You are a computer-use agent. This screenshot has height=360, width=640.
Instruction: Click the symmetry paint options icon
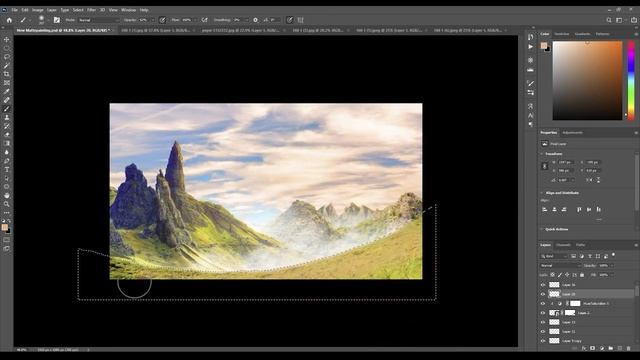coord(301,20)
